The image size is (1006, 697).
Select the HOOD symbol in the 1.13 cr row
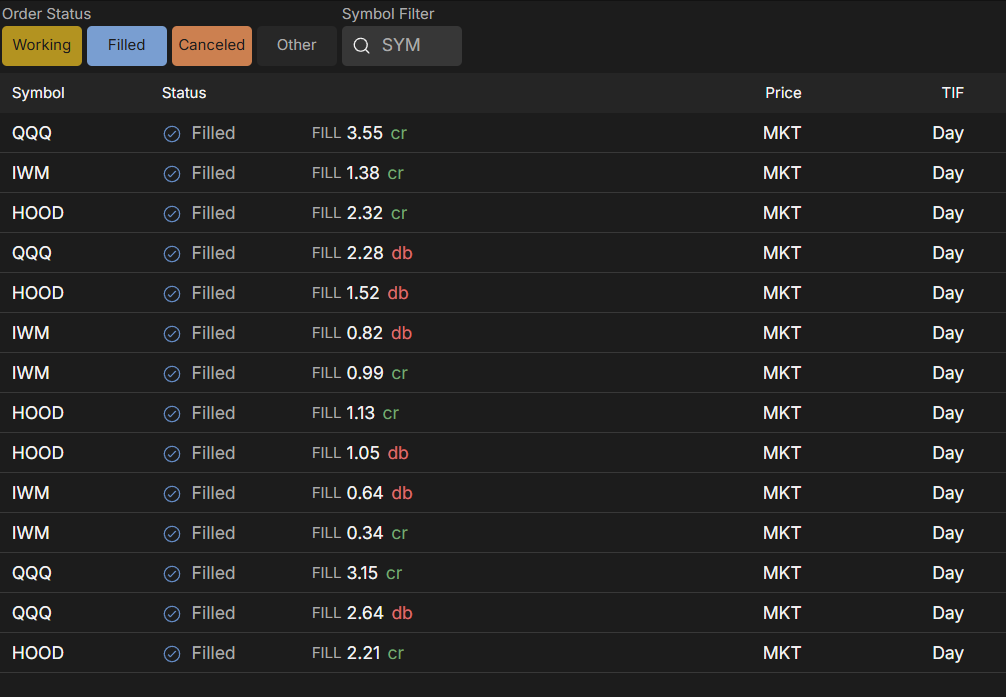coord(38,413)
